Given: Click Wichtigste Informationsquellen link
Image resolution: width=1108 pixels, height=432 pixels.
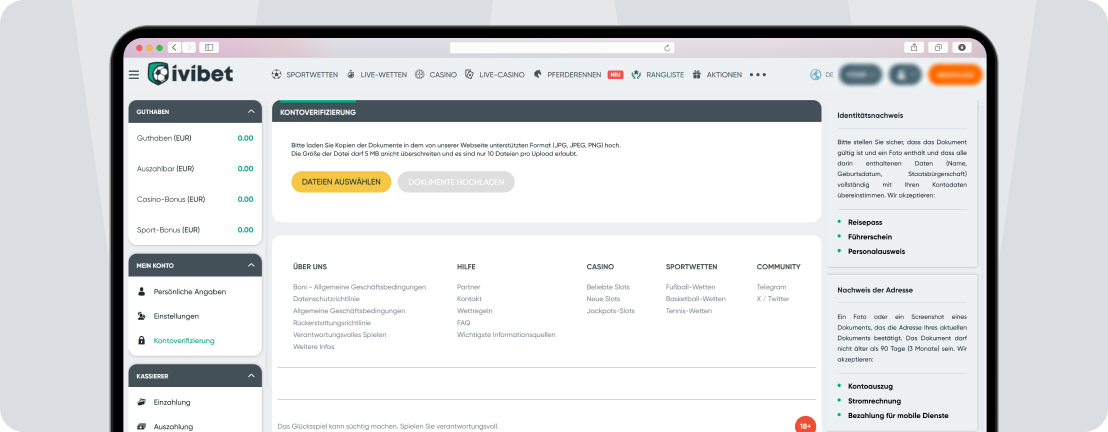Looking at the screenshot, I should pyautogui.click(x=506, y=334).
